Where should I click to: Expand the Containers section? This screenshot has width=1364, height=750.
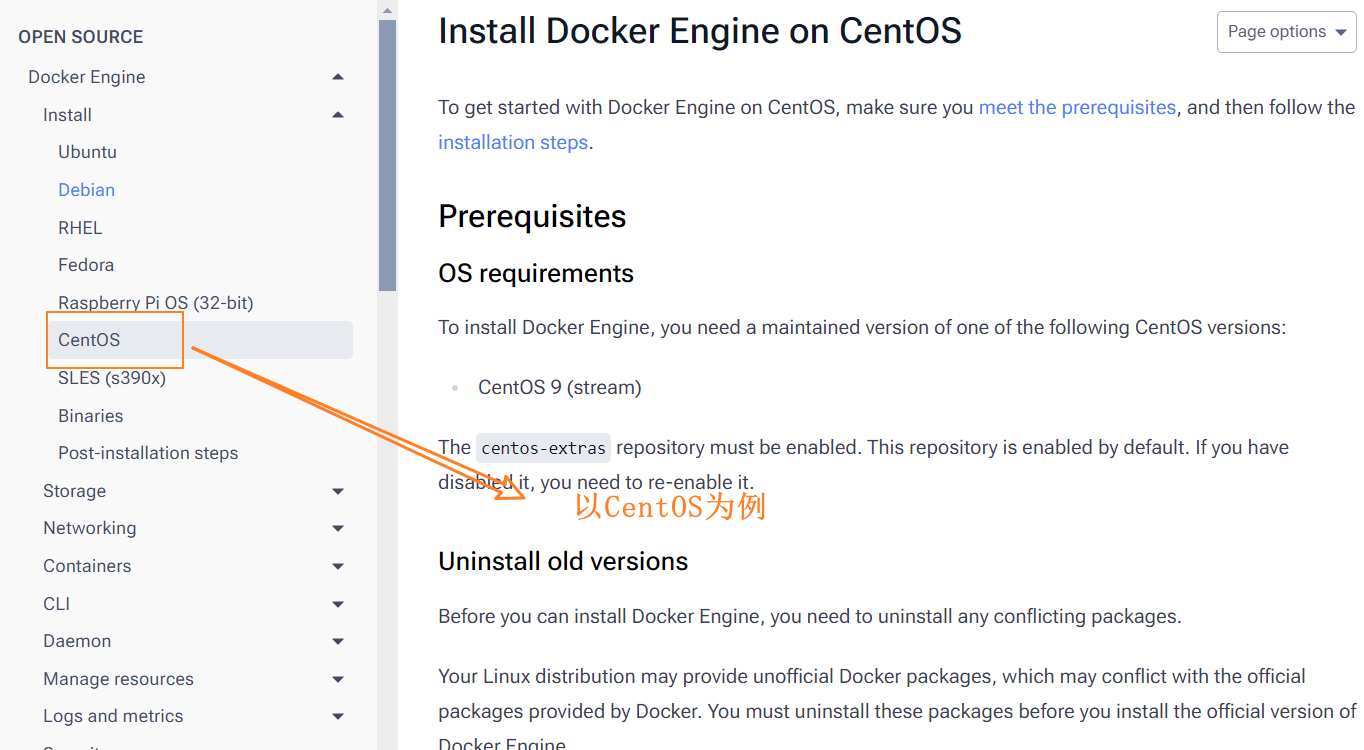coord(337,565)
